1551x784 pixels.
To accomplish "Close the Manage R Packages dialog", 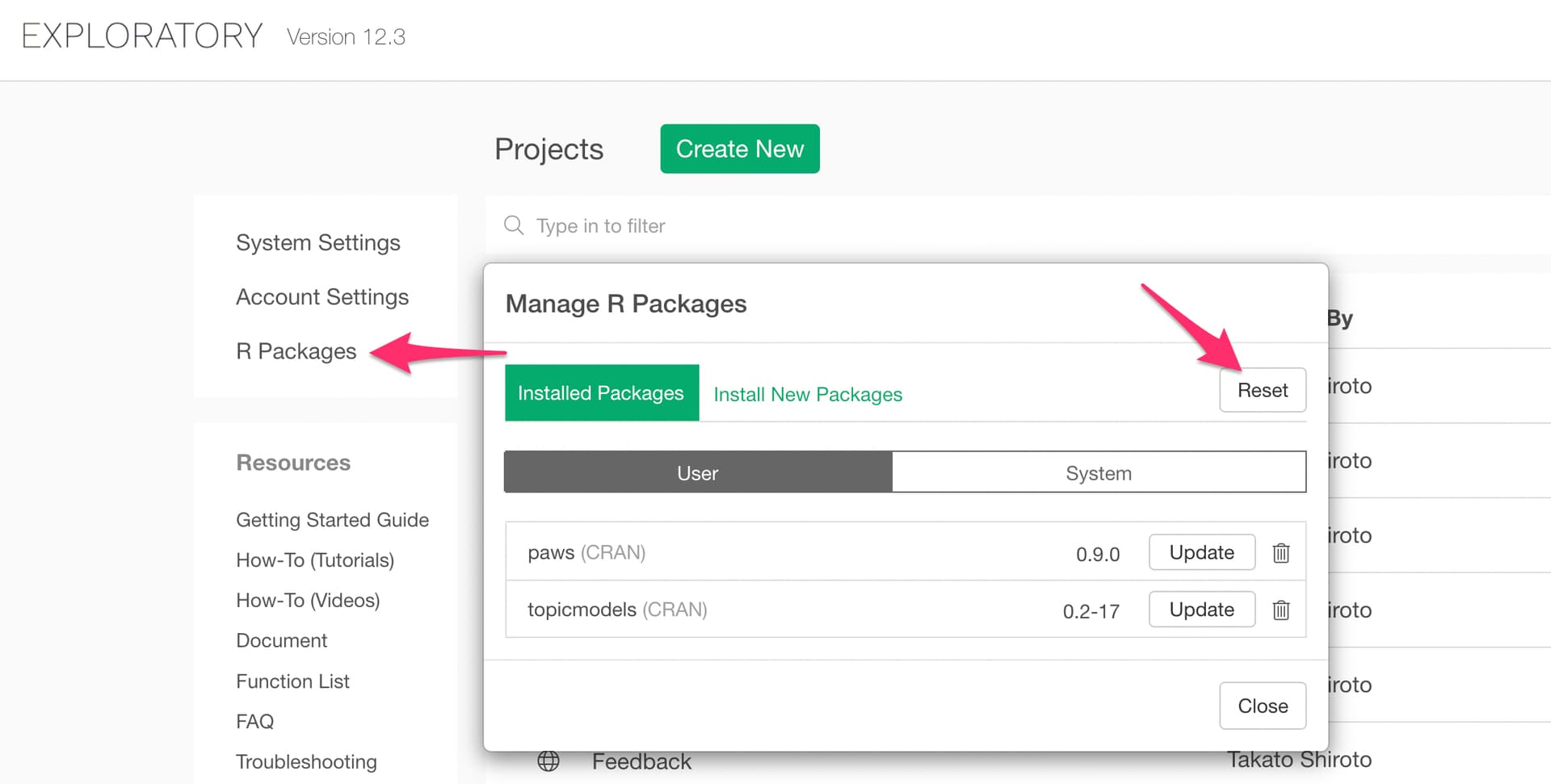I will click(x=1263, y=706).
